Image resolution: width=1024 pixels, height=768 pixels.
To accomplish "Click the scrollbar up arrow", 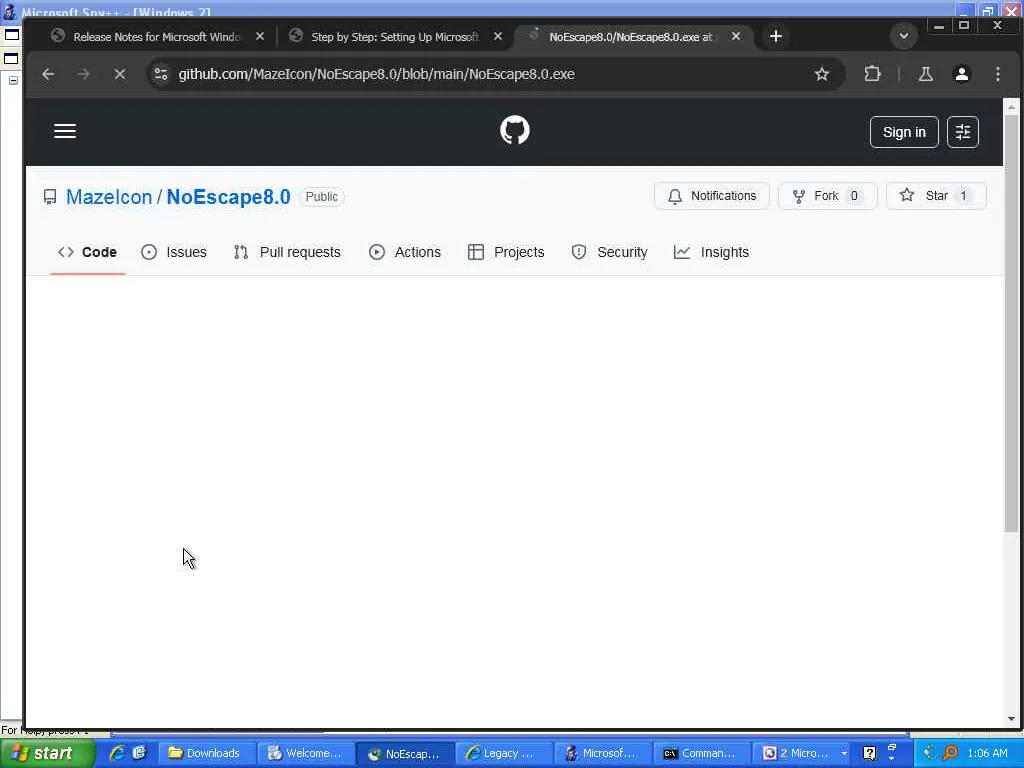I will point(1011,106).
